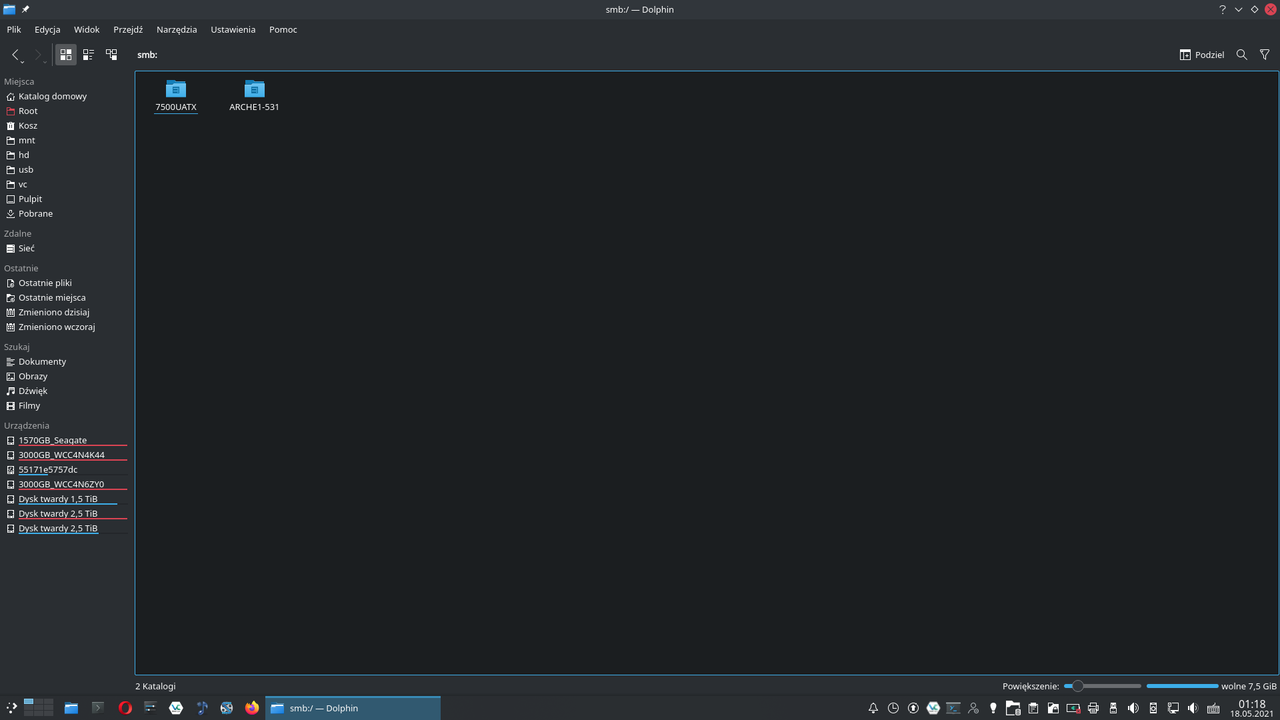Screen dimensions: 1280x720
Task: Open the Widok menu
Action: [x=87, y=30]
